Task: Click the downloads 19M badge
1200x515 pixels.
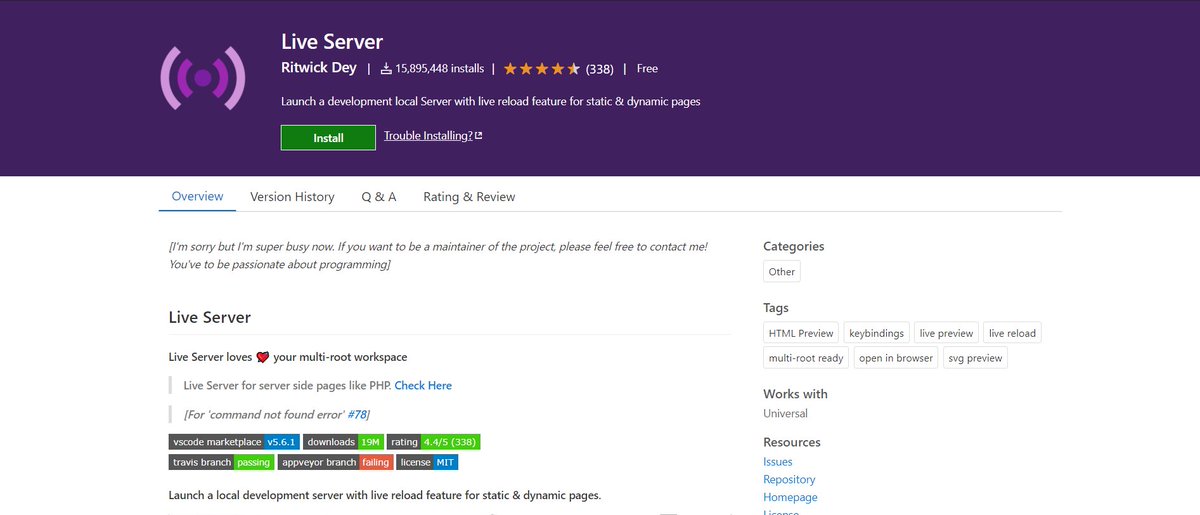Action: [343, 442]
